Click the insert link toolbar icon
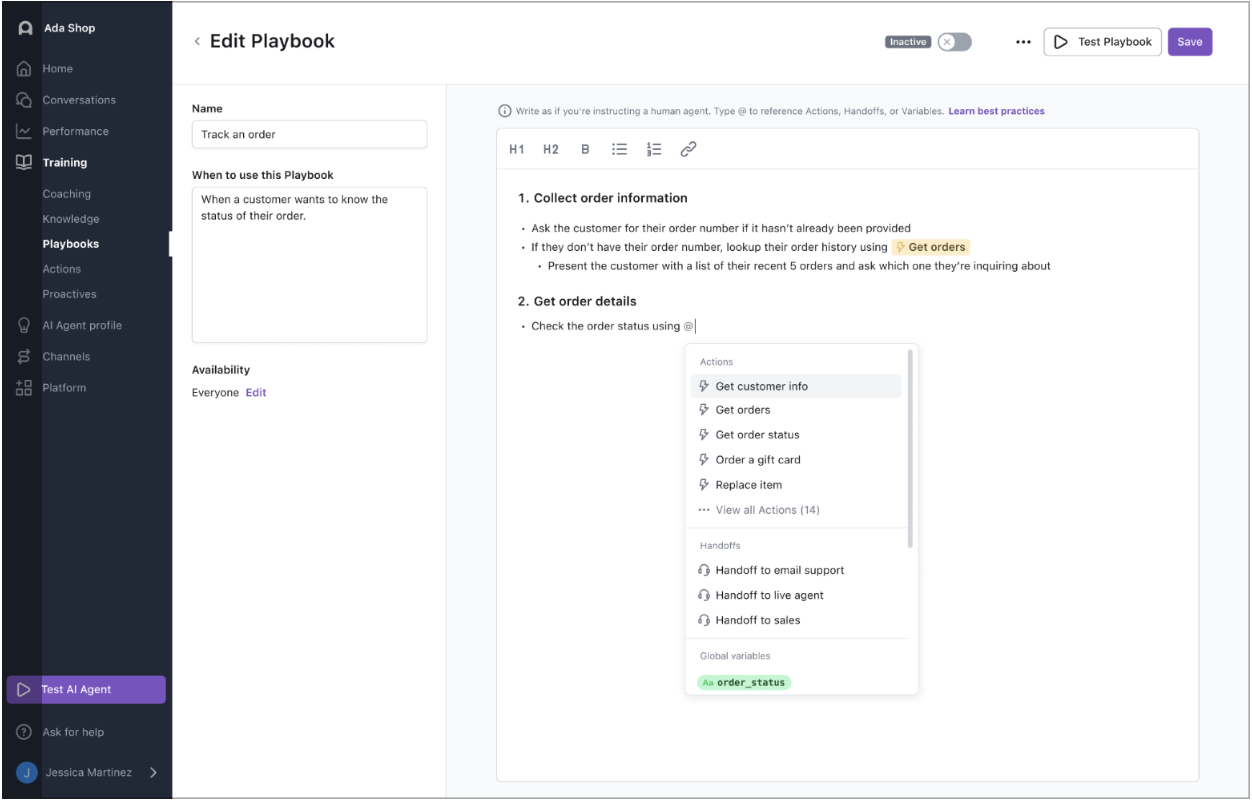1252x802 pixels. (x=688, y=149)
